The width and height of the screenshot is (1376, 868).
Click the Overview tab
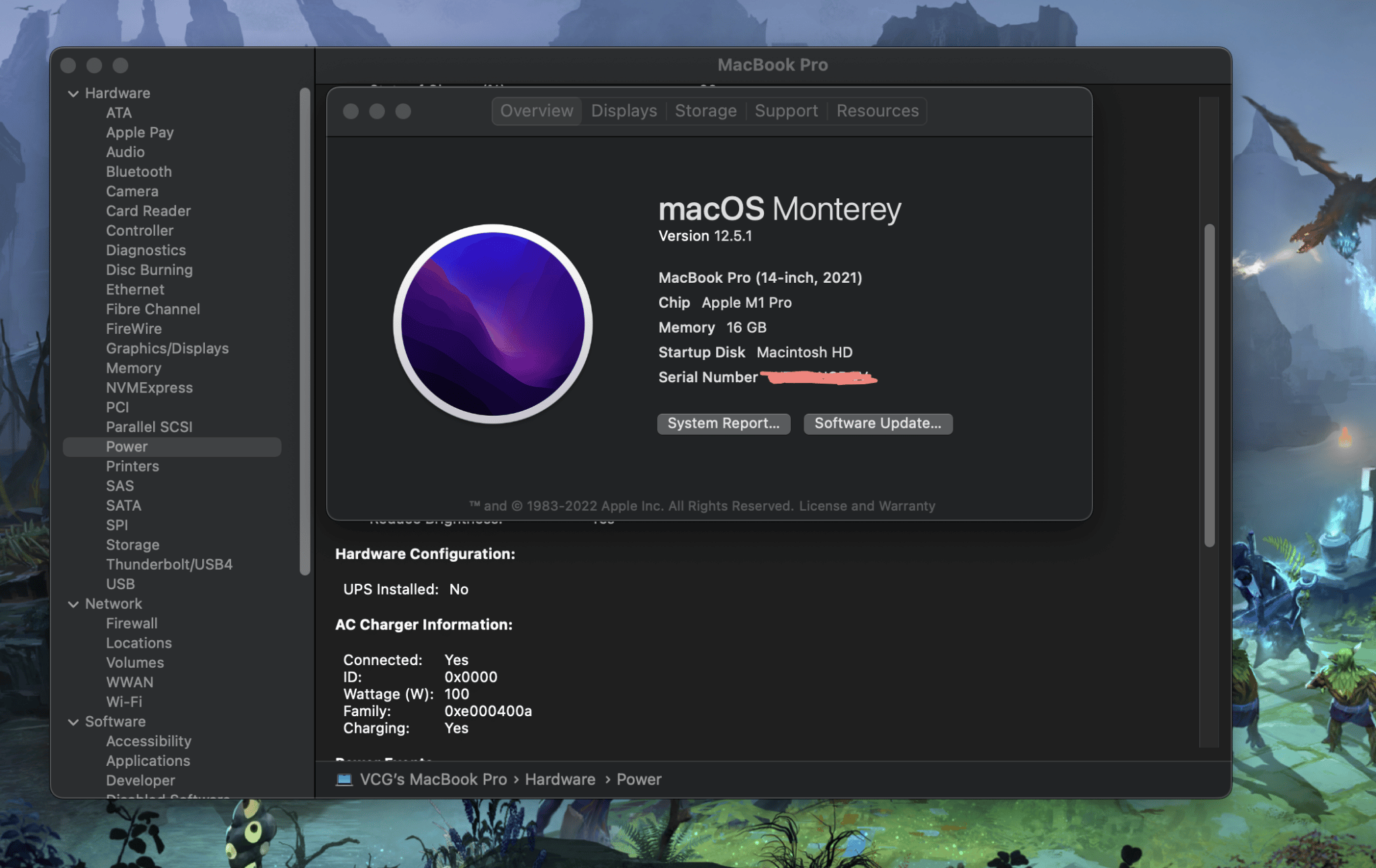click(536, 110)
